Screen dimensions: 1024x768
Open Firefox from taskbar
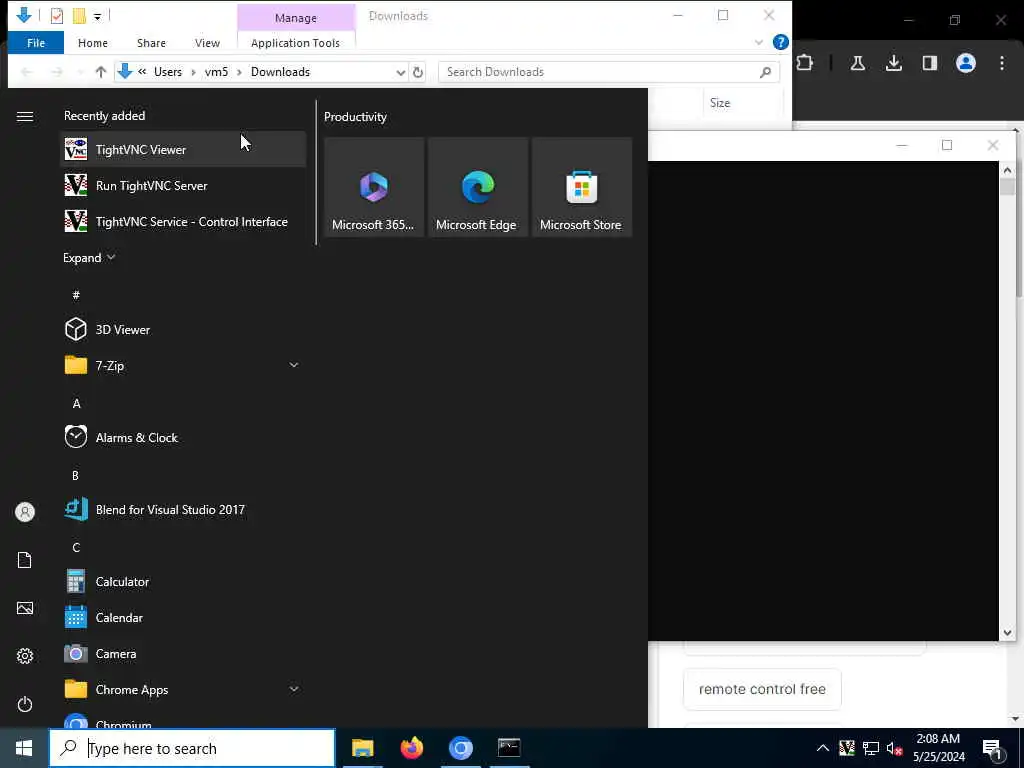pyautogui.click(x=411, y=748)
